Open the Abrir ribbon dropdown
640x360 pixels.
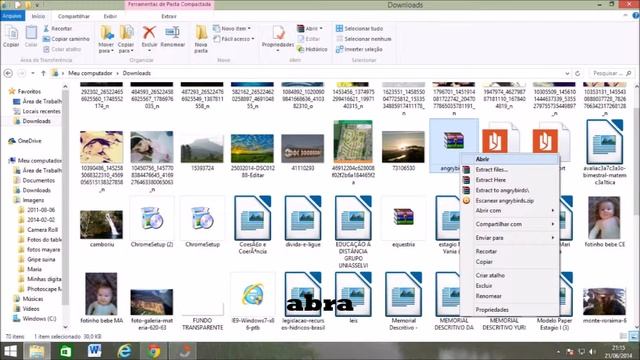pos(310,29)
